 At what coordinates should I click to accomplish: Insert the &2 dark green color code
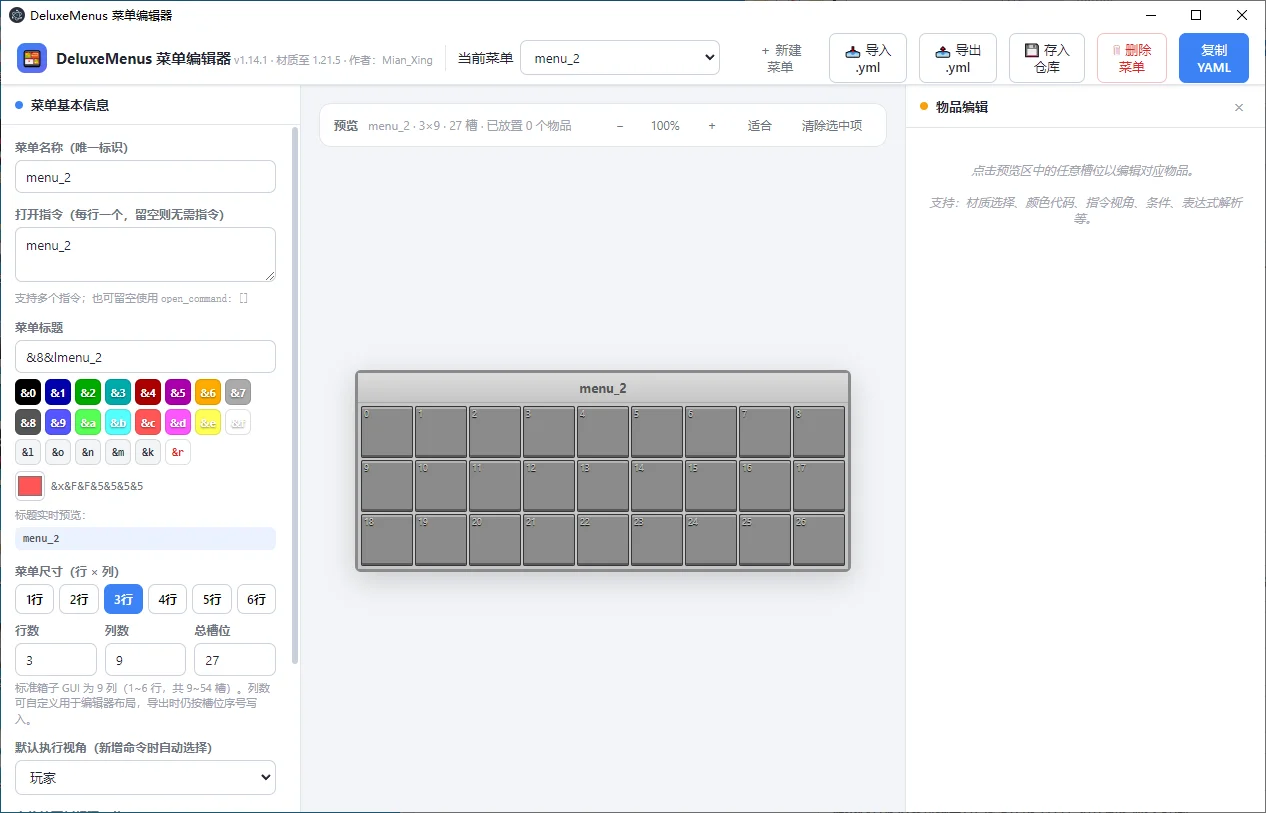[x=88, y=392]
